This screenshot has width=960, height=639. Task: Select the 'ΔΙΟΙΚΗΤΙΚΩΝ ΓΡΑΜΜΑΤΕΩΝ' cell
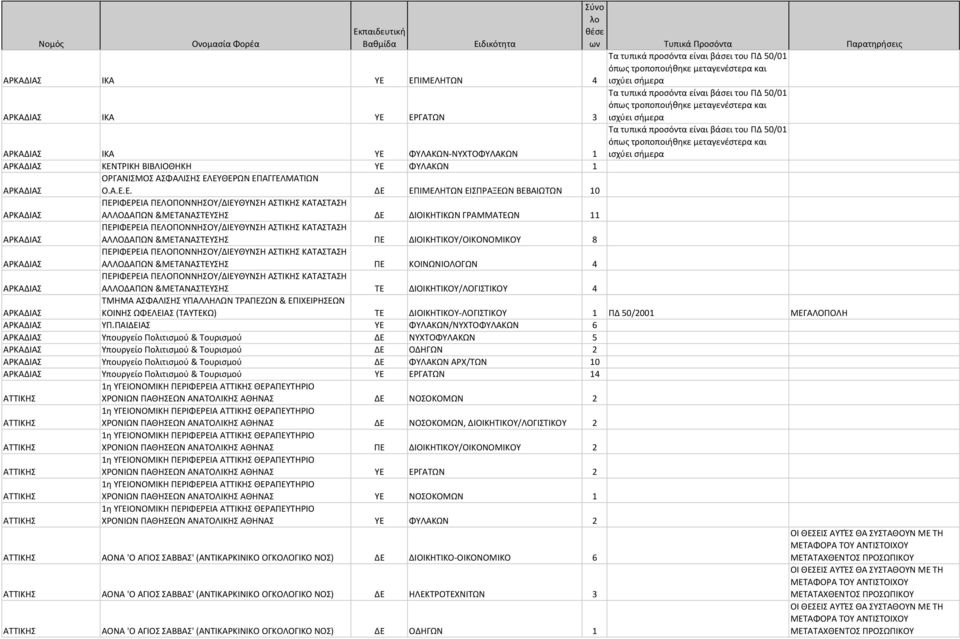495,209
